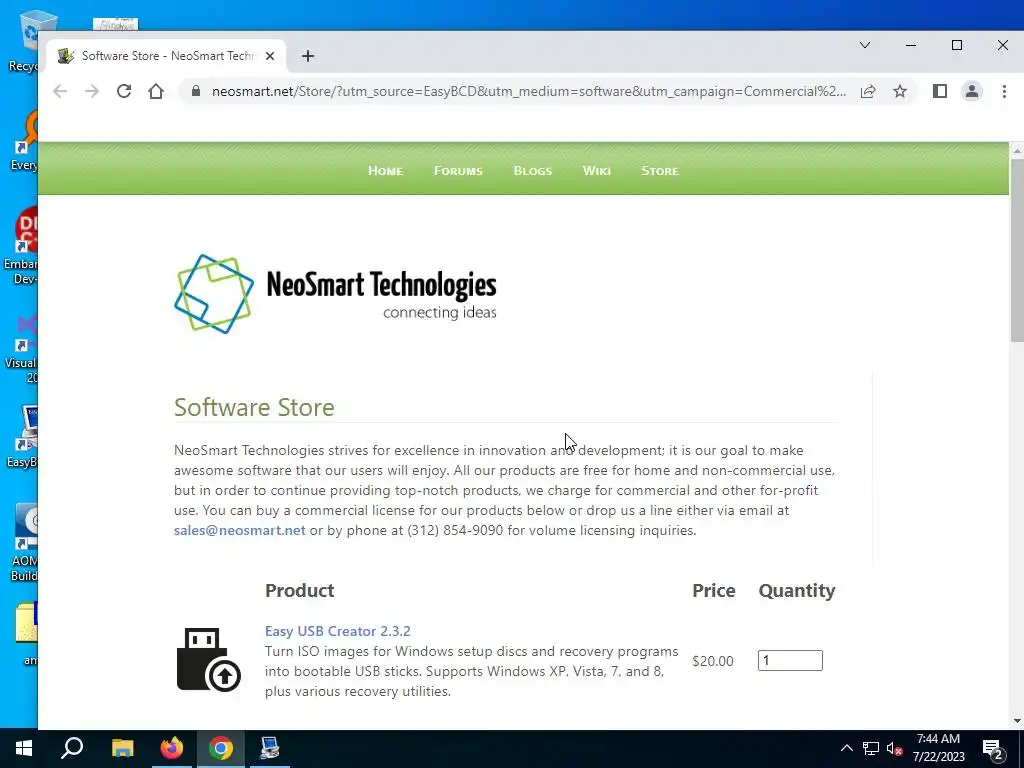Screen dimensions: 1024x768
Task: Click the sales@neosmart.net email link
Action: [x=240, y=530]
